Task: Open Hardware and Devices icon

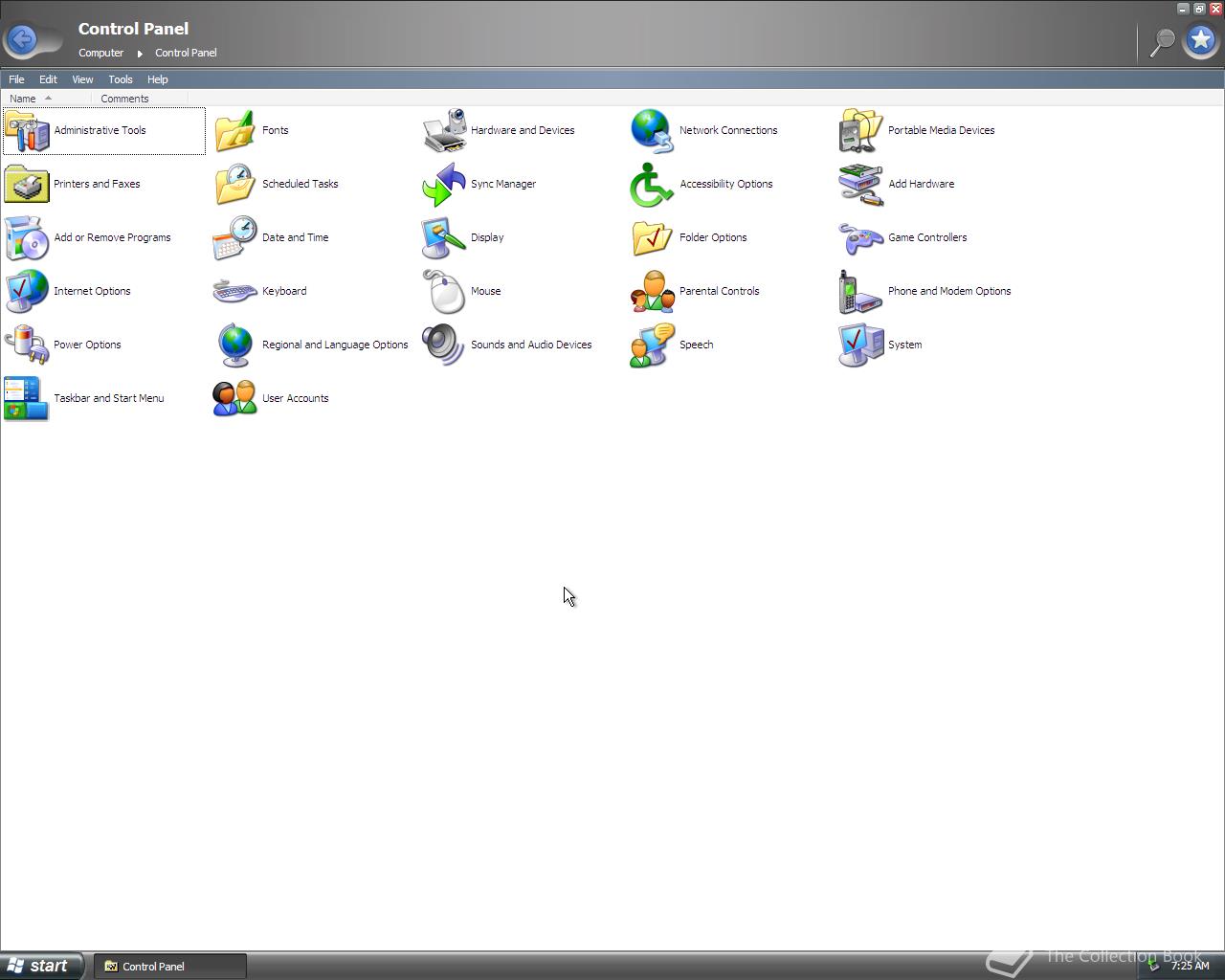Action: 444,130
